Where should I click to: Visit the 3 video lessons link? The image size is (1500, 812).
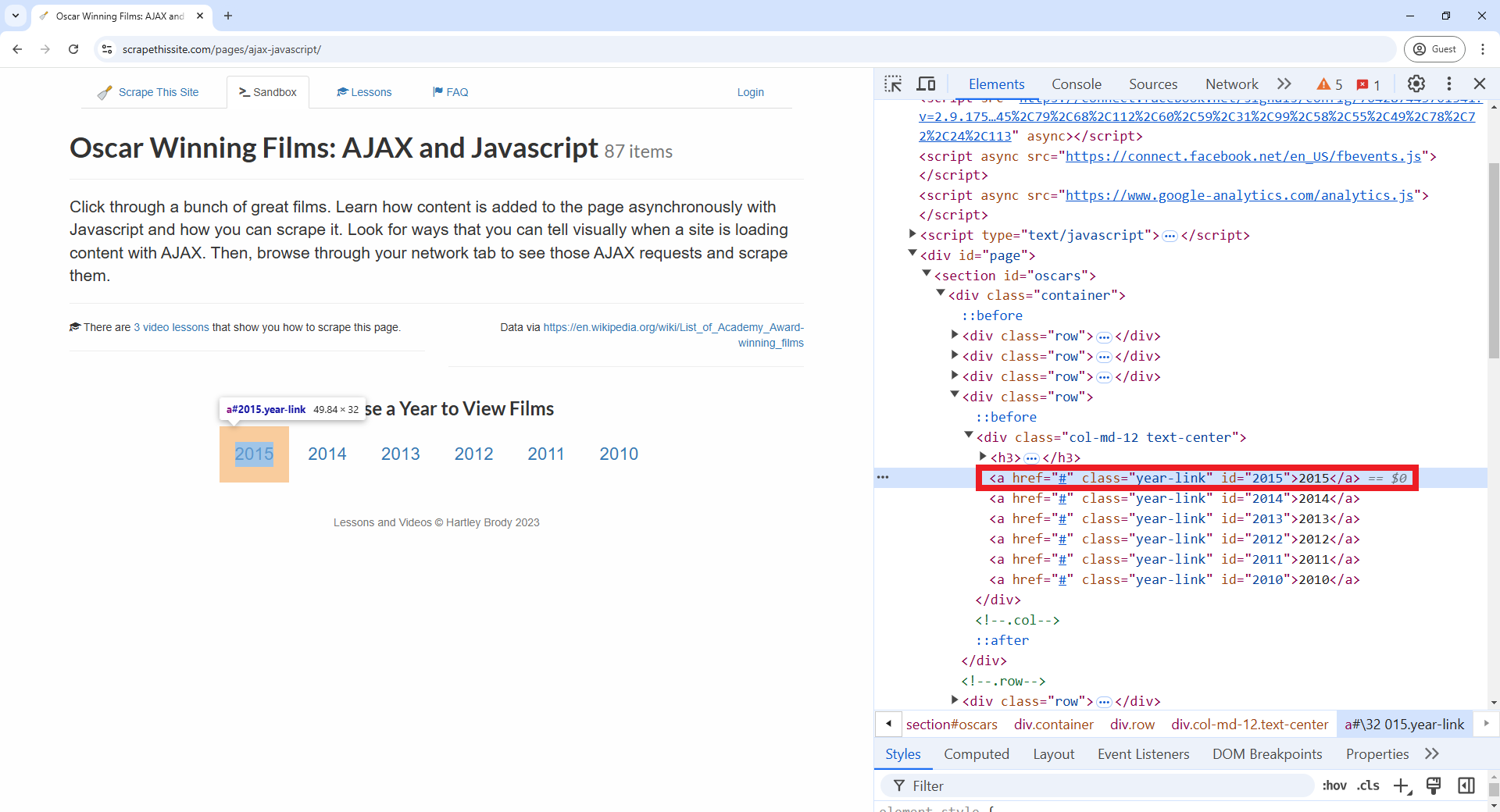[170, 327]
